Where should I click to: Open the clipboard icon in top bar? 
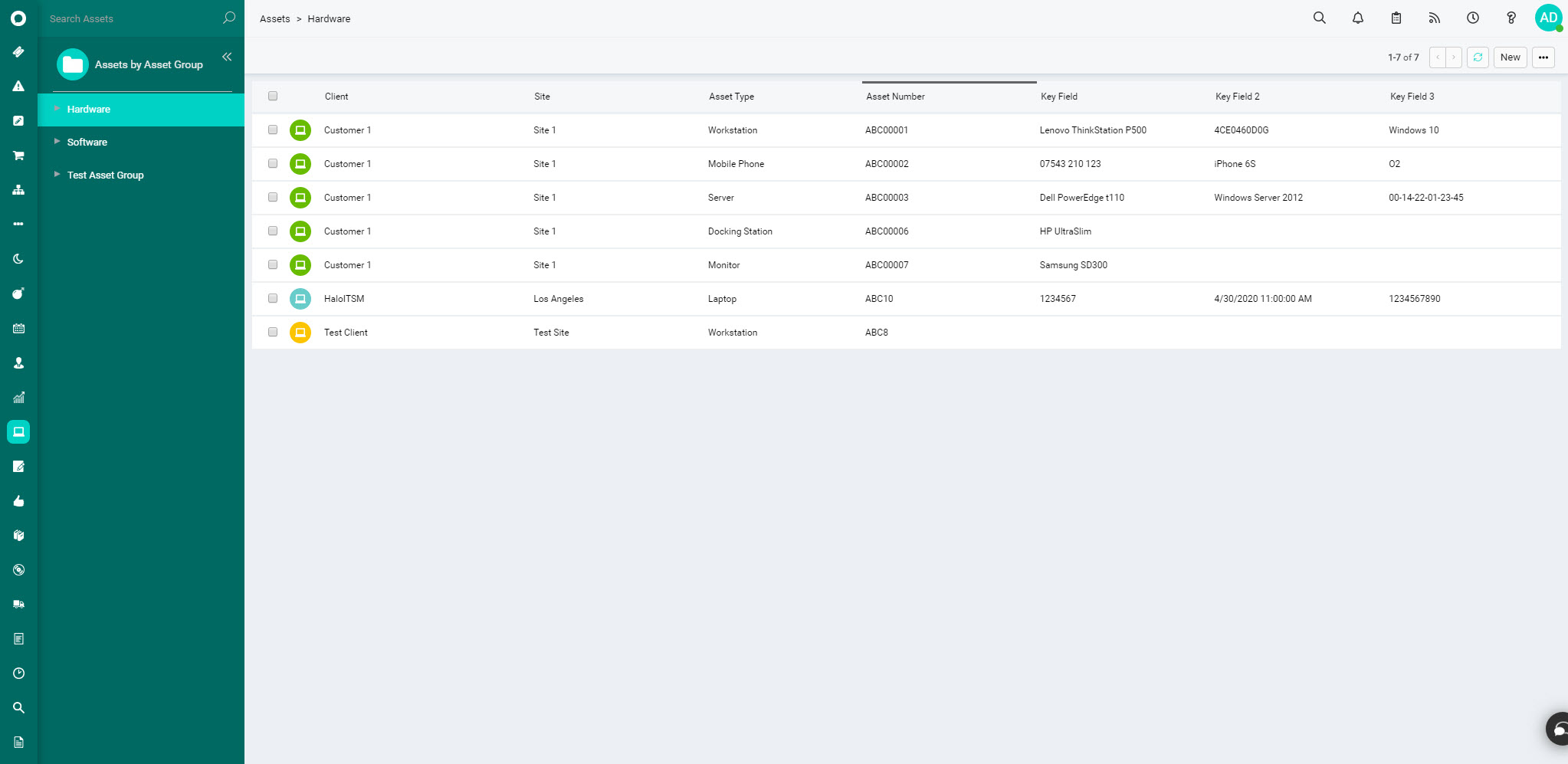(1396, 18)
